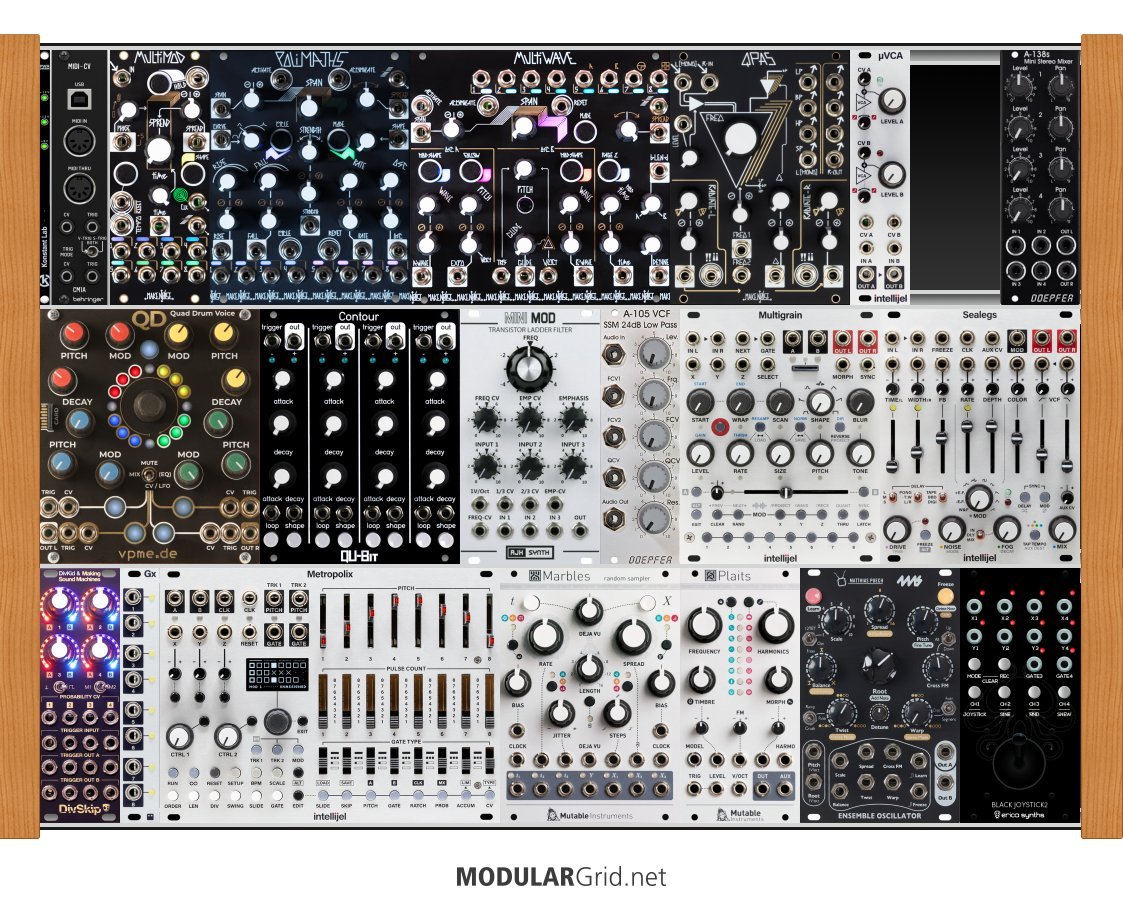Click the OUT jack on Mini Mod
The width and height of the screenshot is (1123, 898).
579,531
